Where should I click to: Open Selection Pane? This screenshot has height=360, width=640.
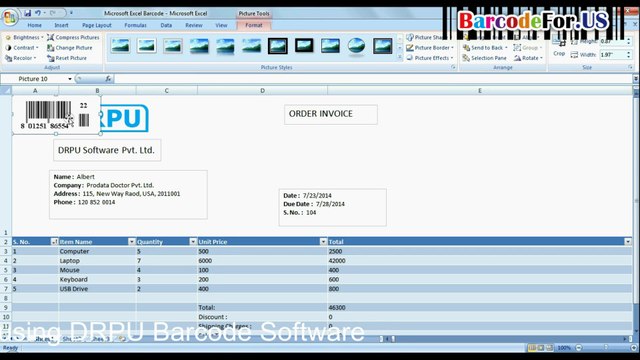point(484,58)
